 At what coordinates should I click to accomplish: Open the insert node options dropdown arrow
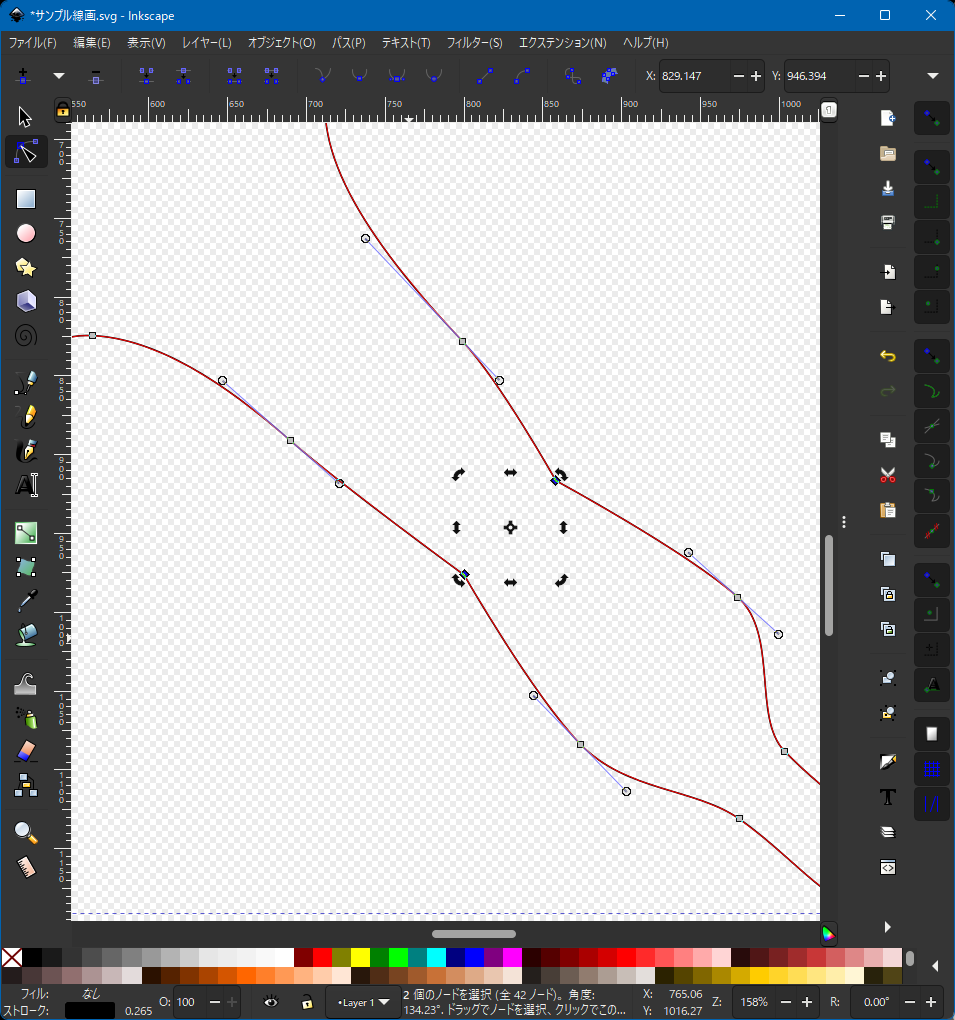click(59, 76)
